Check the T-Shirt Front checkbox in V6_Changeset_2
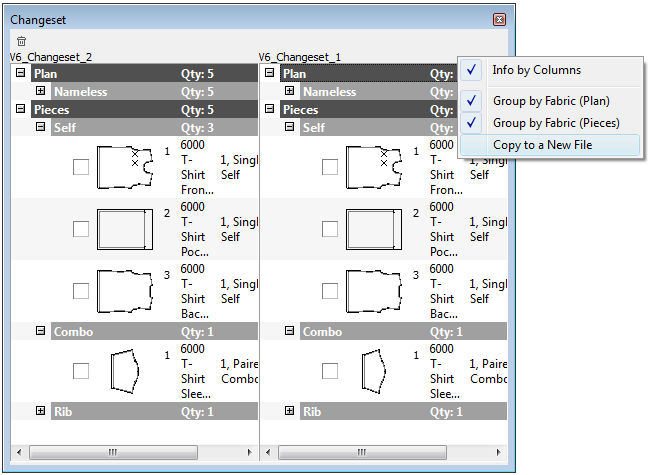 click(x=81, y=168)
